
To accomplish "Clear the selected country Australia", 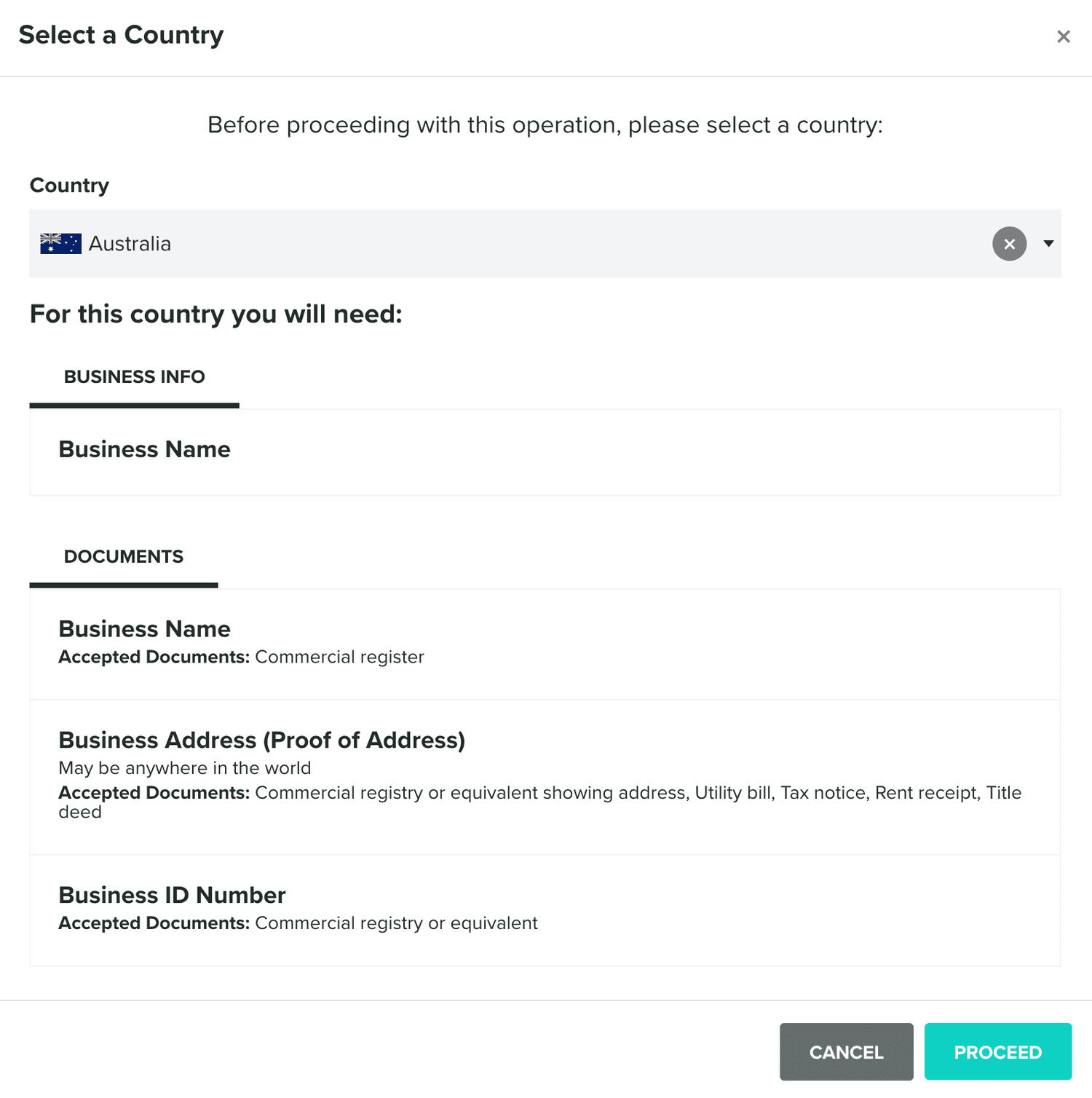I will [1009, 244].
